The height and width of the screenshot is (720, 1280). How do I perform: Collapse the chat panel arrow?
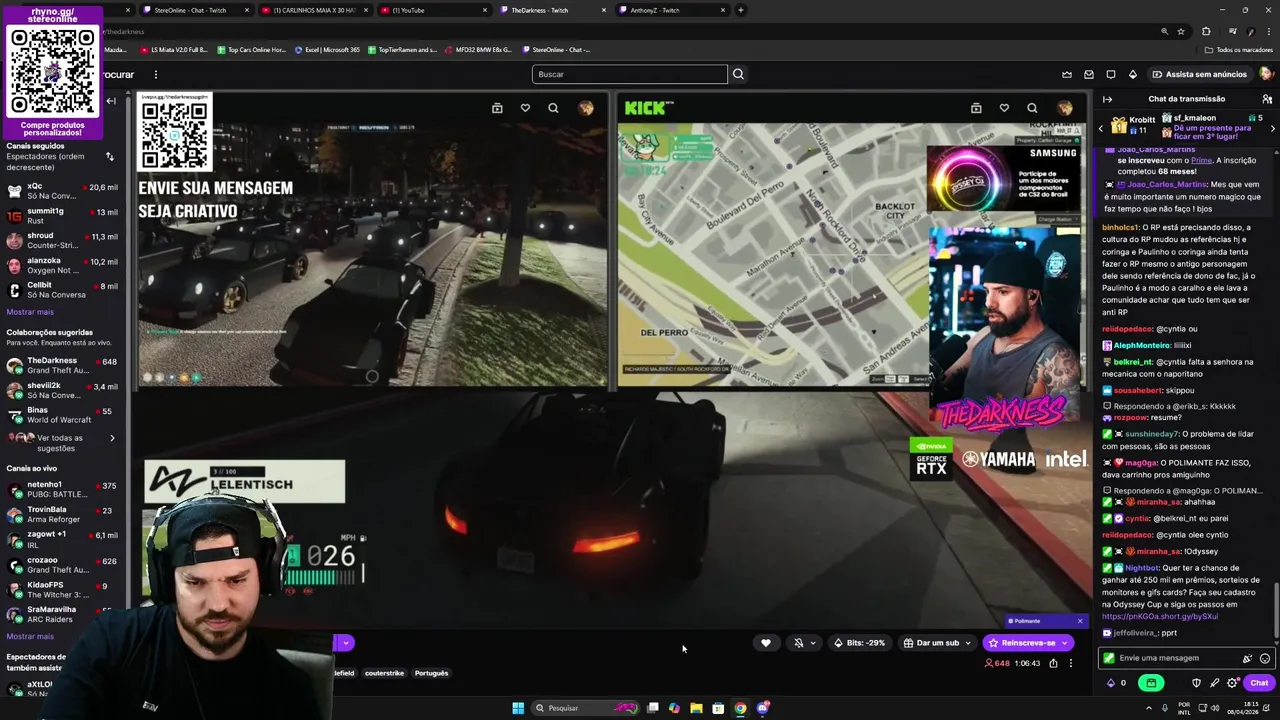1107,99
